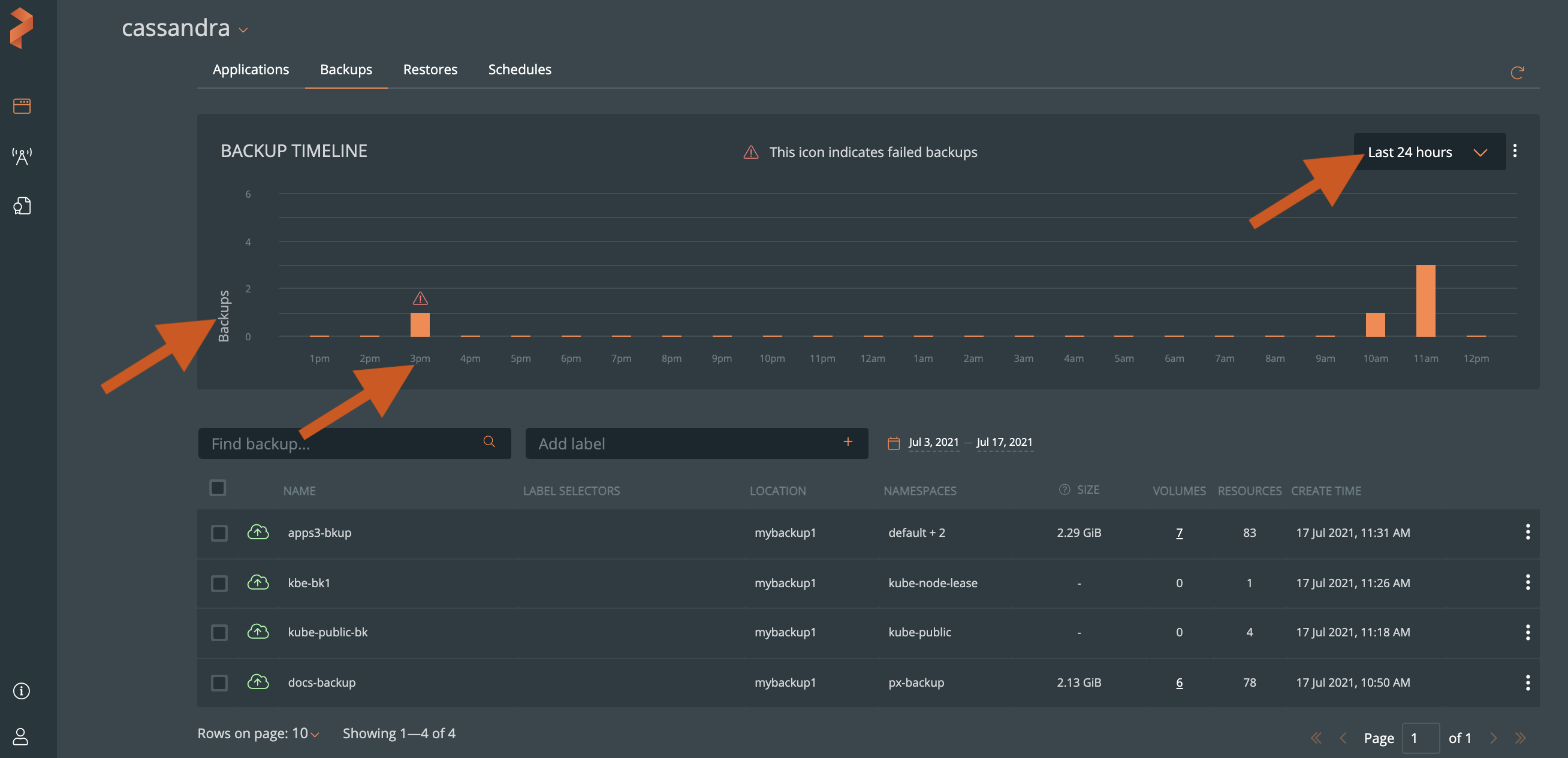This screenshot has height=758, width=1568.
Task: Click the Jul 3, 2021 start date
Action: 933,442
